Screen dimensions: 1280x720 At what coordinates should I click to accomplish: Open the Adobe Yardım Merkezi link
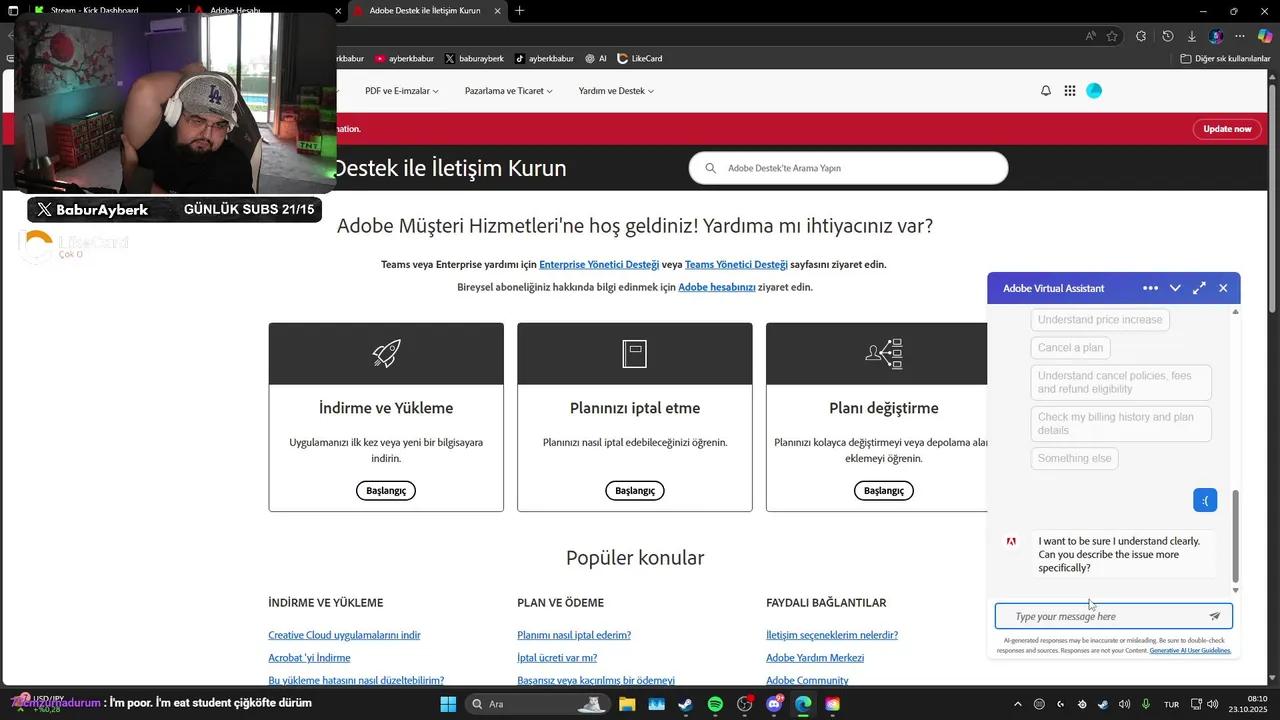(x=815, y=658)
